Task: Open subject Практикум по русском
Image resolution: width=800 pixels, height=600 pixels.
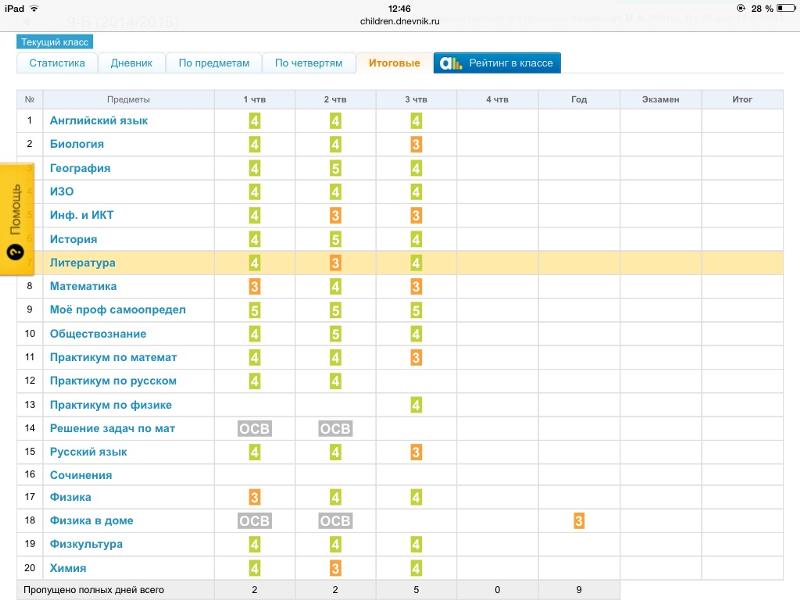Action: 113,381
